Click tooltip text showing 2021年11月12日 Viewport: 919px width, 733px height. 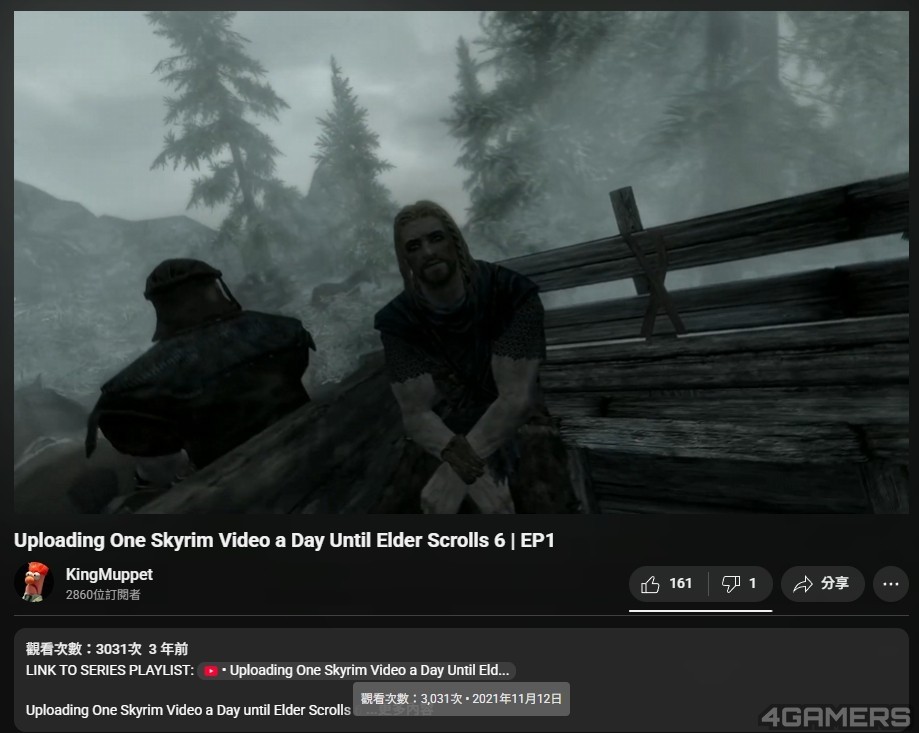pos(461,698)
